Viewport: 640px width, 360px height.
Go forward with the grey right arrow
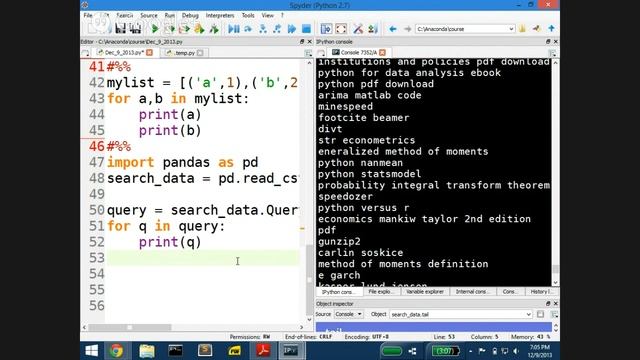coord(407,29)
